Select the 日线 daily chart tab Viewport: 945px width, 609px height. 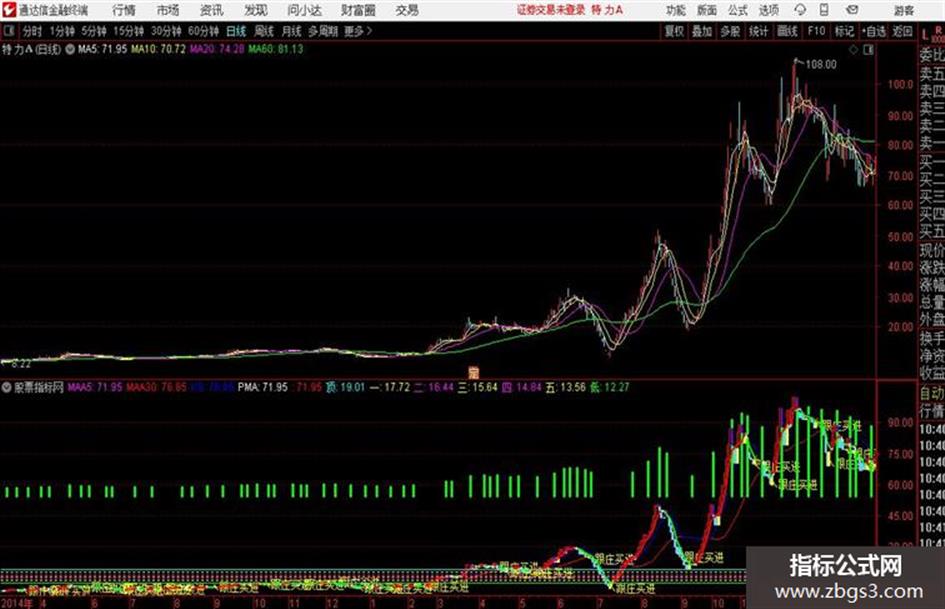pyautogui.click(x=236, y=31)
